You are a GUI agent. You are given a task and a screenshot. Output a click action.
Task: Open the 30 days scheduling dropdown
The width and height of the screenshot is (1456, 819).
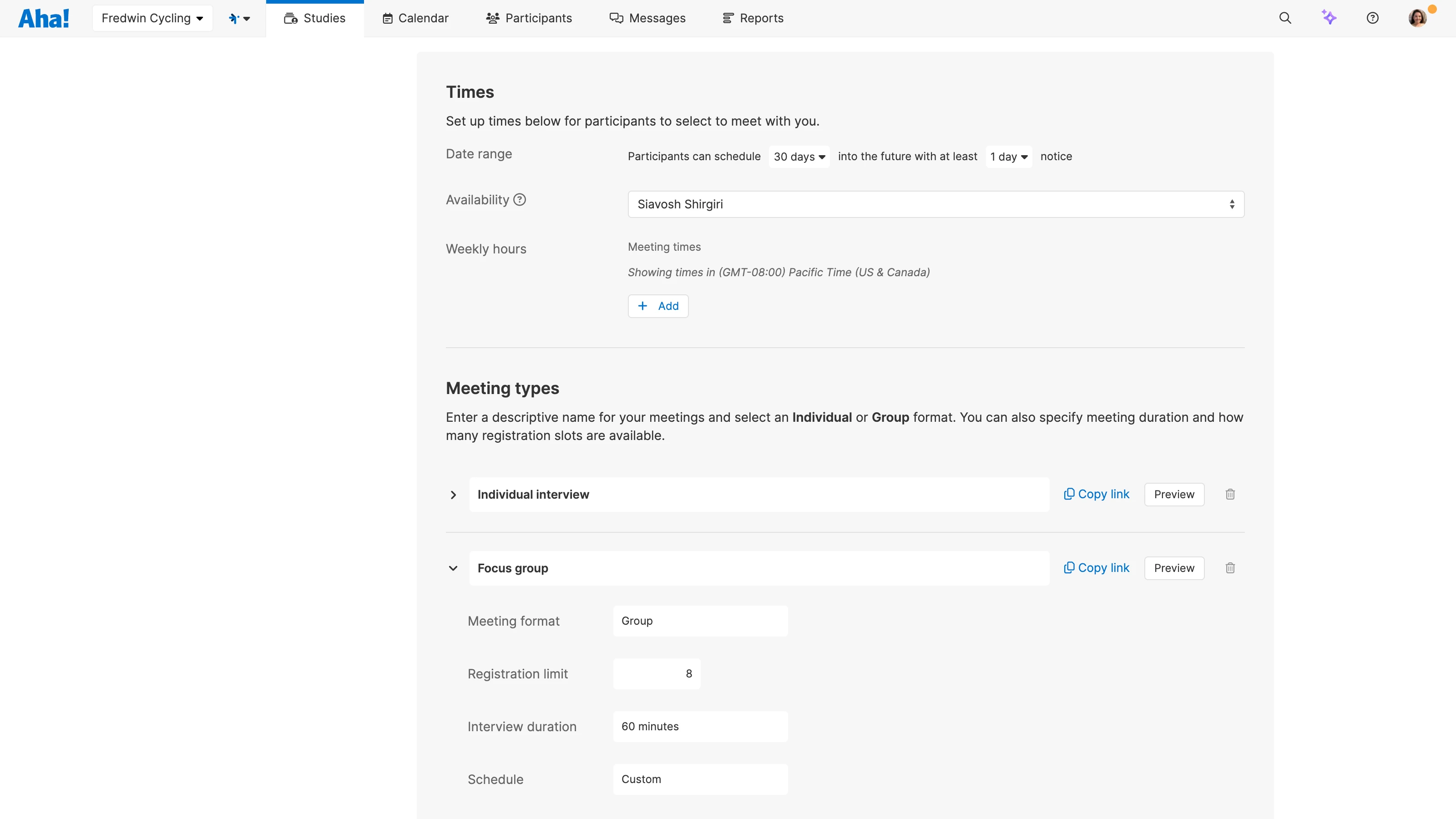pos(799,157)
